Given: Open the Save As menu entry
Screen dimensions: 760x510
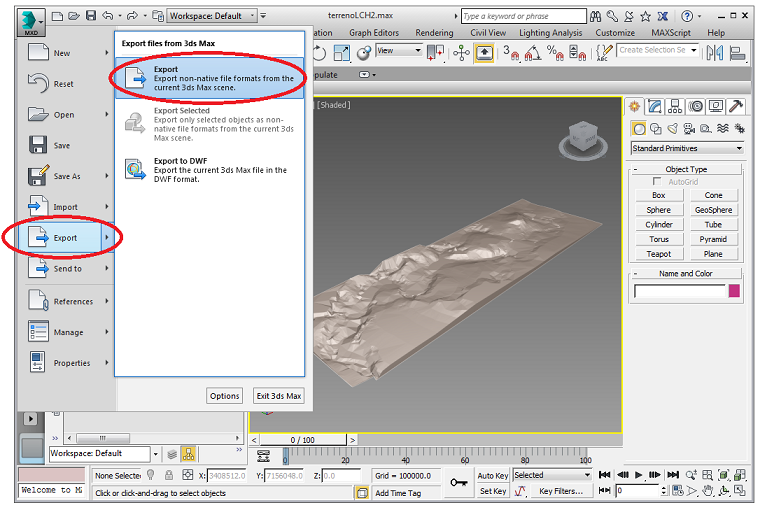Looking at the screenshot, I should coord(66,176).
